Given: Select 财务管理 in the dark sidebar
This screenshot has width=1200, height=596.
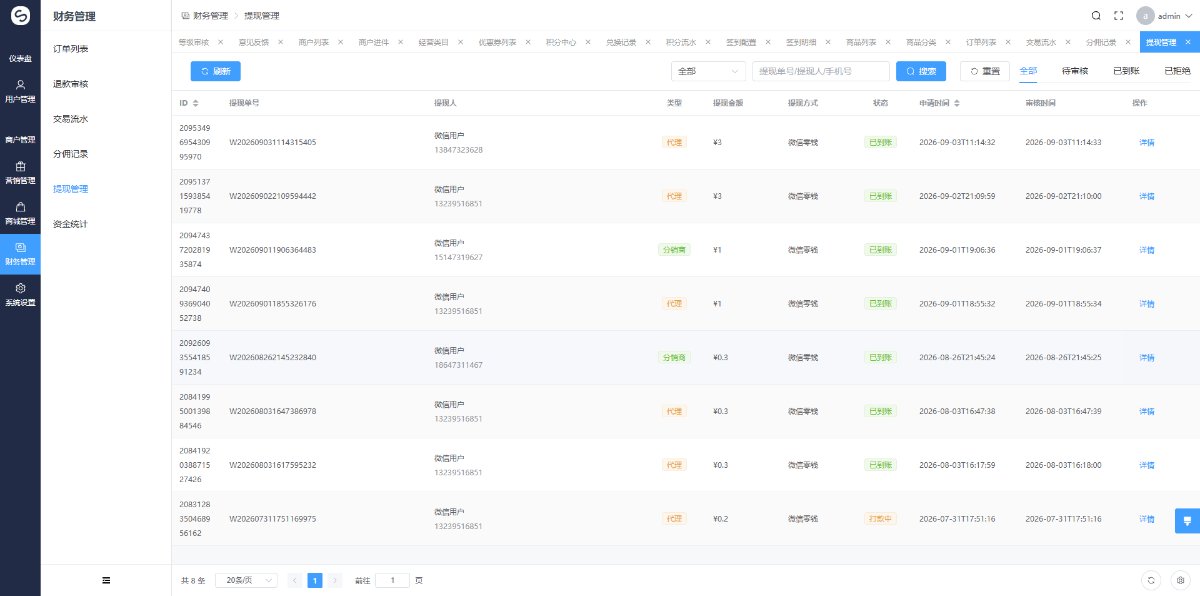Looking at the screenshot, I should coord(20,254).
